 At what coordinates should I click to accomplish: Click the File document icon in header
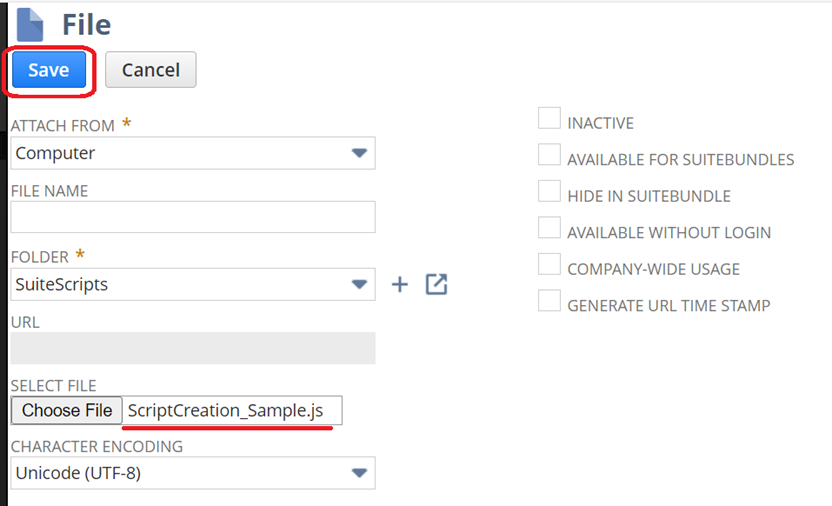point(30,24)
